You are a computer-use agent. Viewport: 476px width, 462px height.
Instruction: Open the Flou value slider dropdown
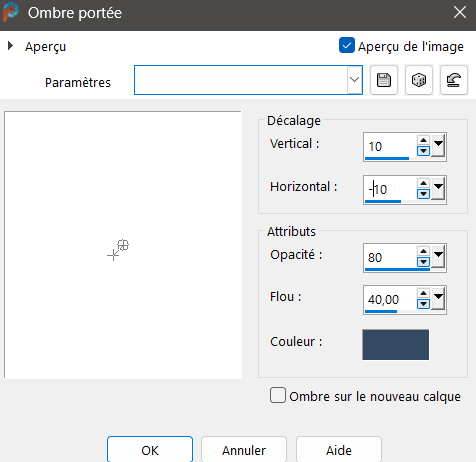point(438,298)
